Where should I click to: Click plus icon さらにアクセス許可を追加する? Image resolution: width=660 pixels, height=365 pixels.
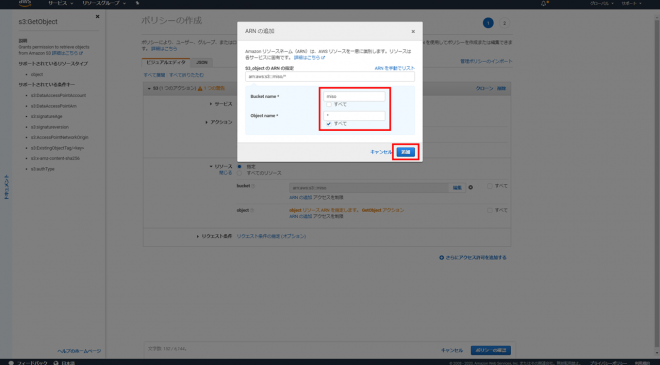[442, 258]
